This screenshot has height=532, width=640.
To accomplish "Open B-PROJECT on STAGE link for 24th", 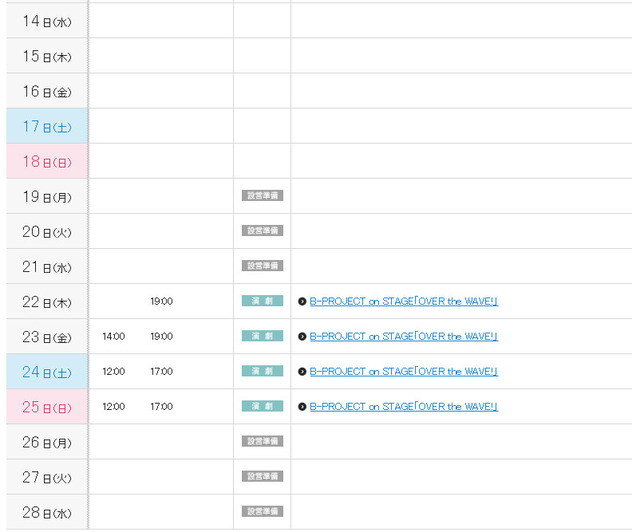I will point(404,372).
